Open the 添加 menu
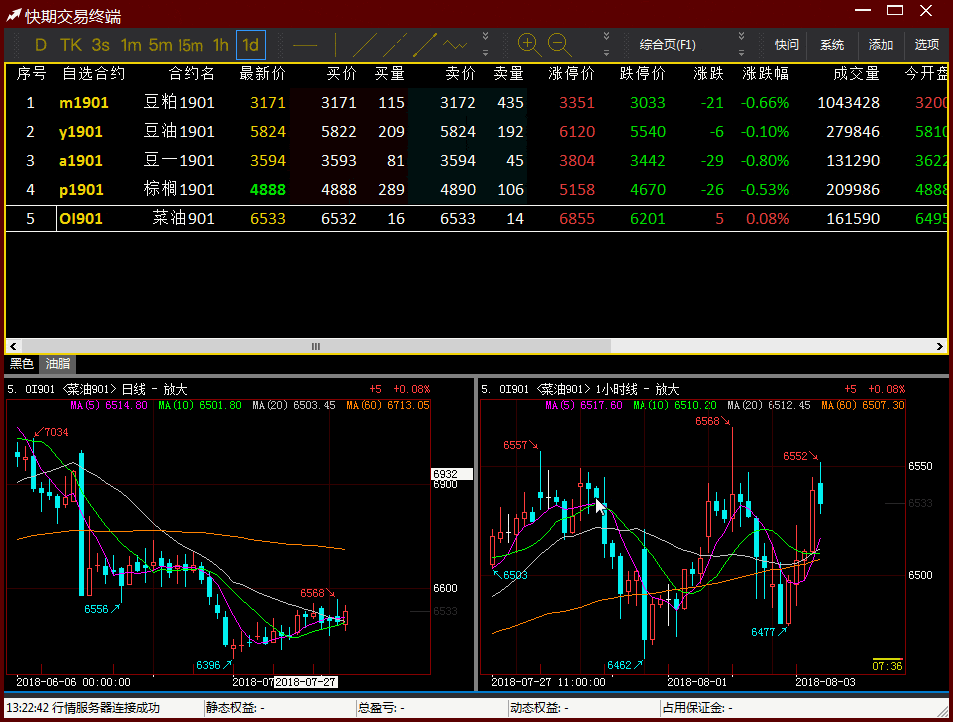Screen dimensions: 953x722 pyautogui.click(x=880, y=45)
